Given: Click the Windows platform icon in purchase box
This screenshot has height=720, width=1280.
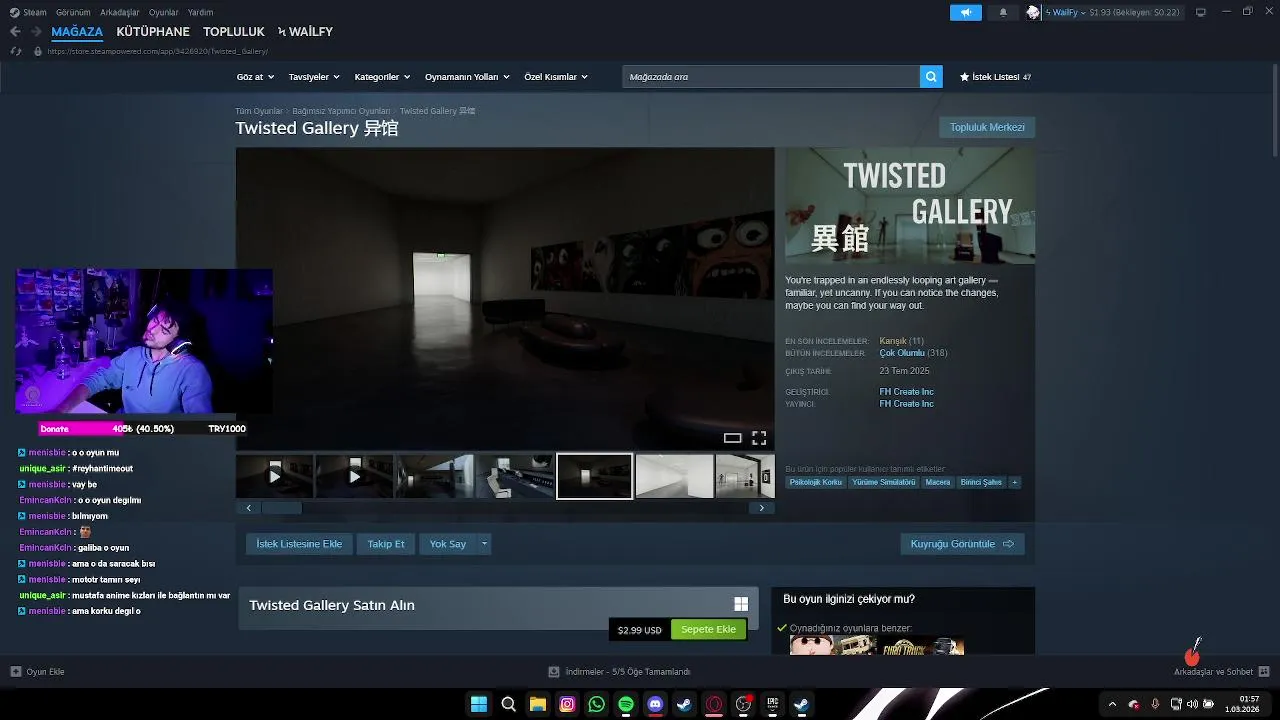Looking at the screenshot, I should pos(741,604).
